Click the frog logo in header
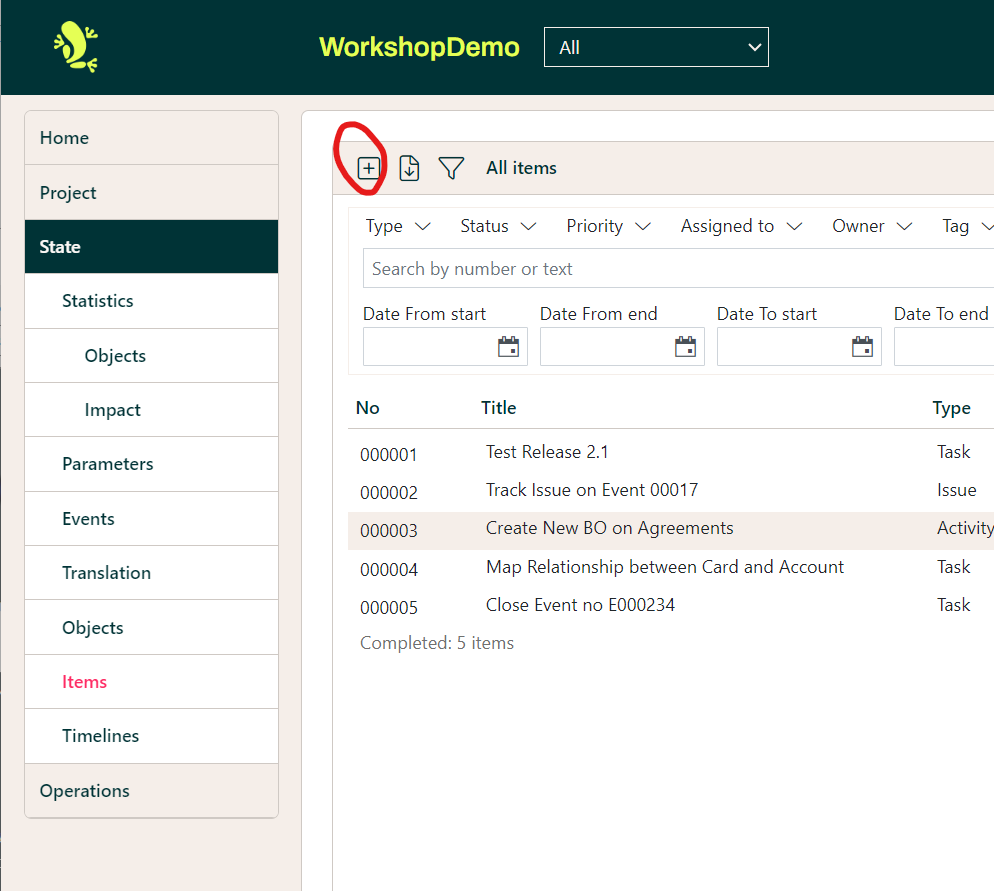Image resolution: width=994 pixels, height=891 pixels. (75, 47)
